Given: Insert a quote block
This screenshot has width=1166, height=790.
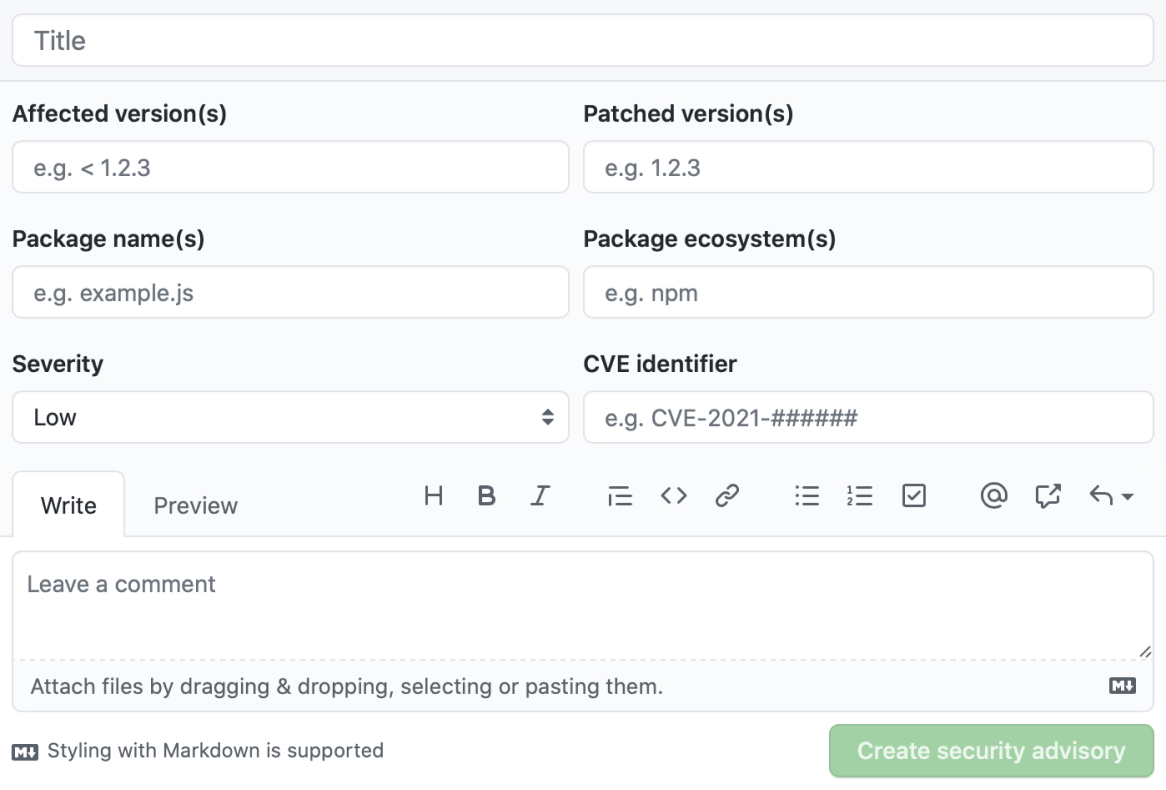Looking at the screenshot, I should [620, 496].
